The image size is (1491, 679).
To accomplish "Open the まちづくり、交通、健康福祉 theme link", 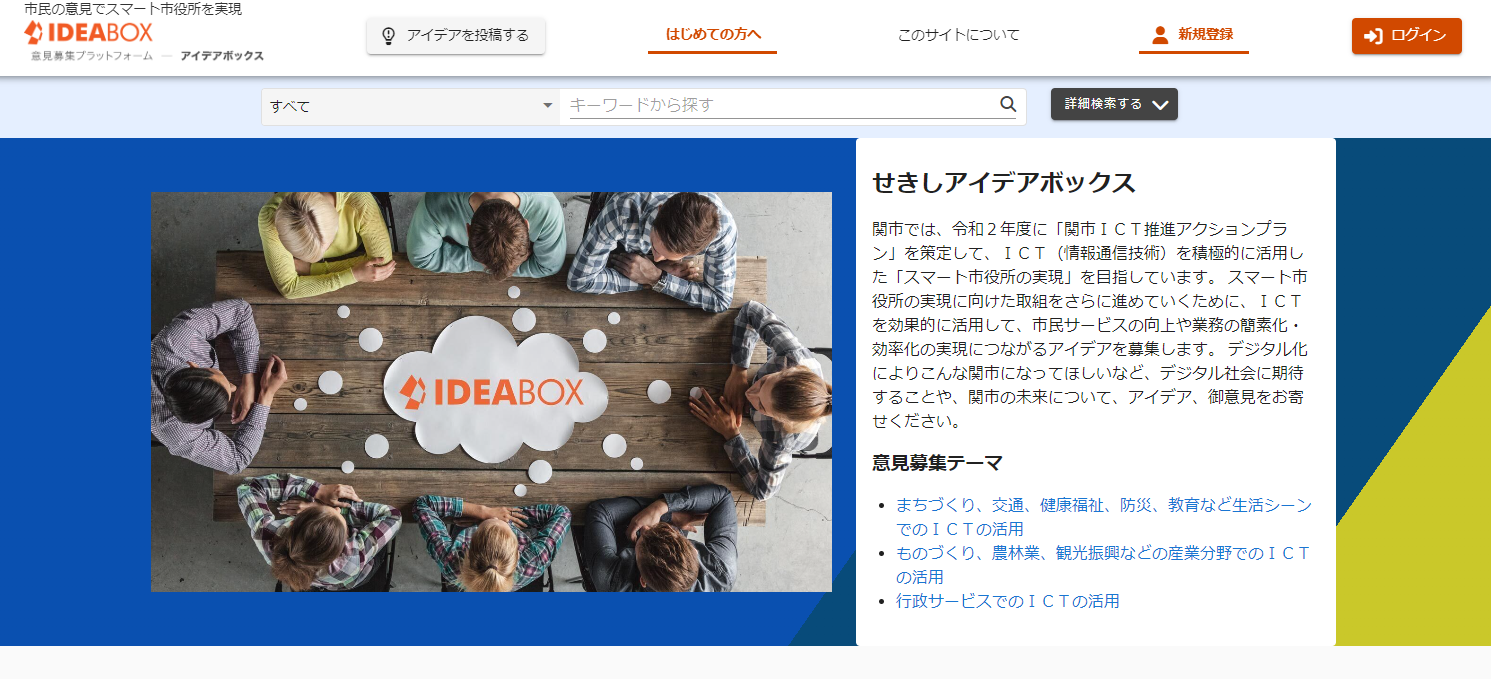I will click(x=1104, y=517).
